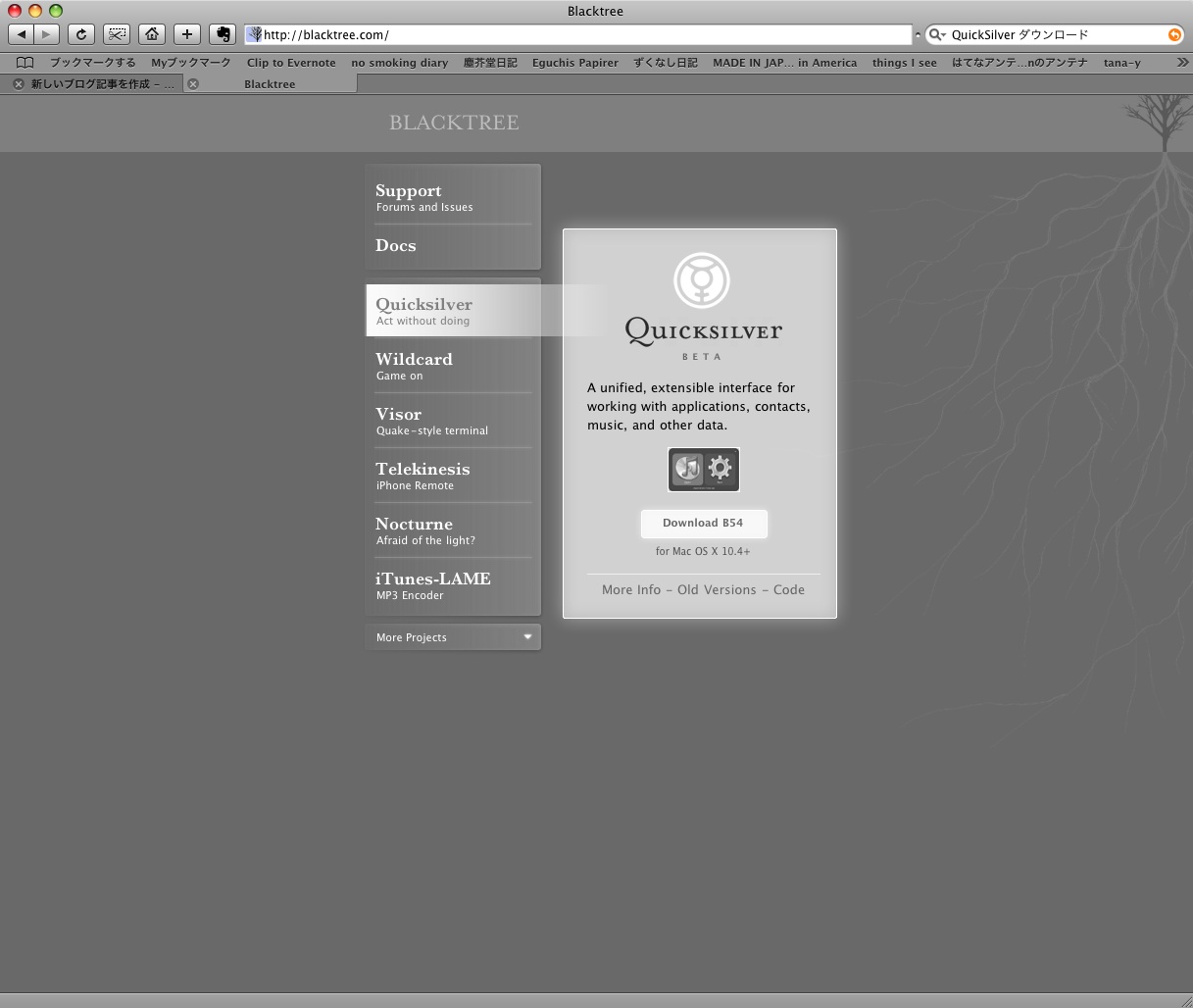This screenshot has height=1008, width=1193.
Task: Show all bookmarks with the open book icon
Action: [x=25, y=62]
